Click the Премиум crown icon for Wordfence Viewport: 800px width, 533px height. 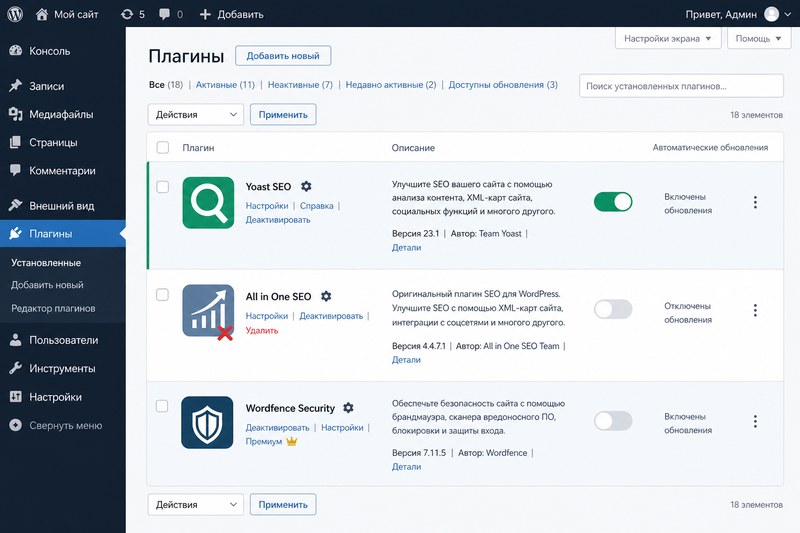coord(291,441)
